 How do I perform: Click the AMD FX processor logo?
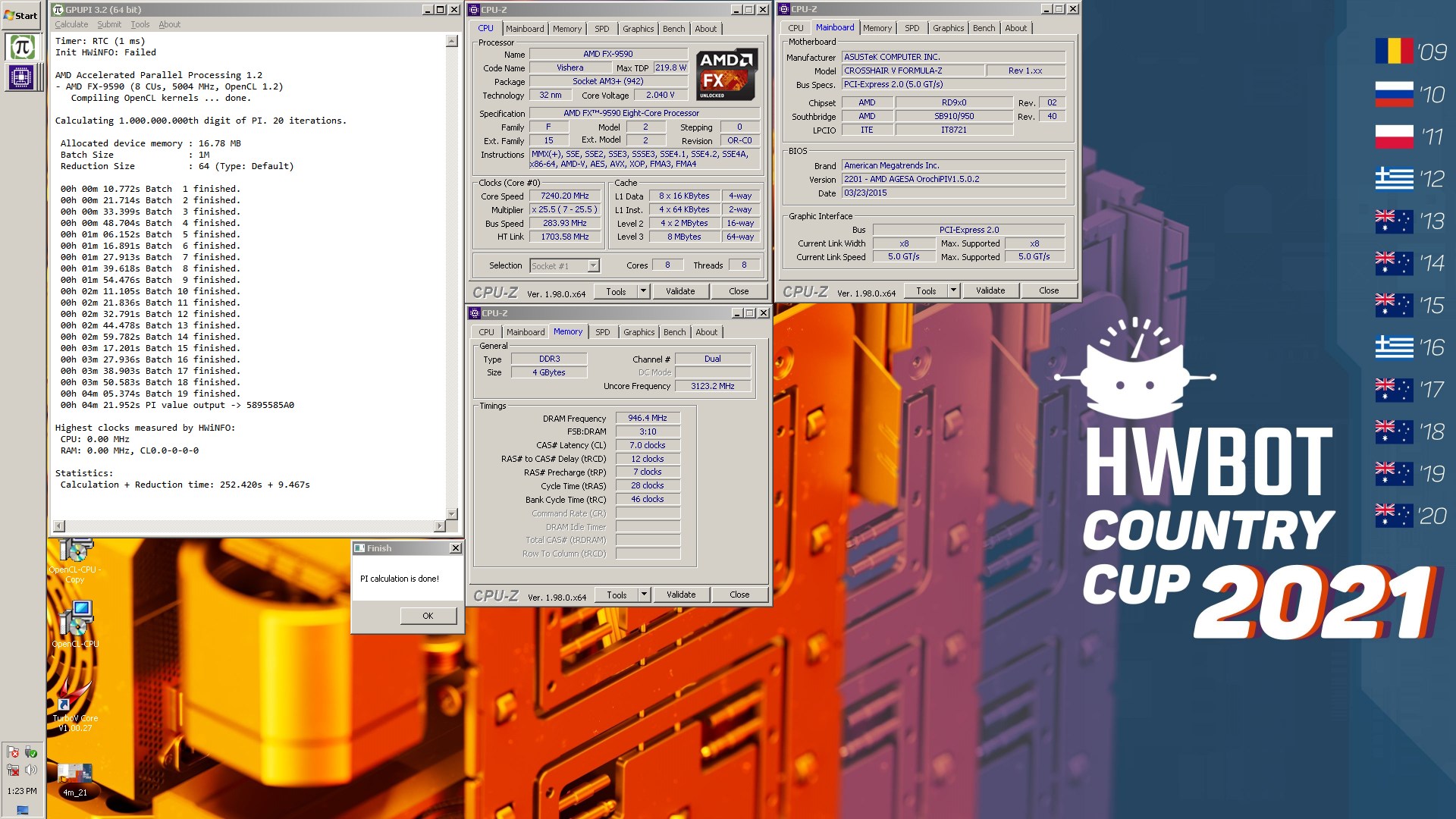click(726, 74)
